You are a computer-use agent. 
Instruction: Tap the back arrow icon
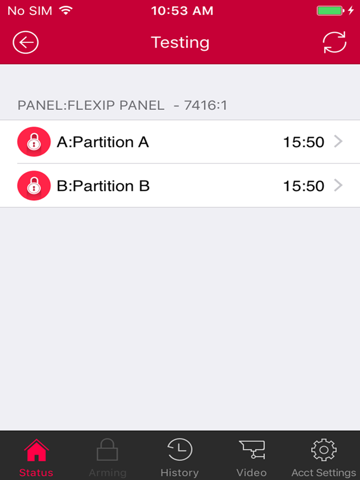[x=26, y=42]
